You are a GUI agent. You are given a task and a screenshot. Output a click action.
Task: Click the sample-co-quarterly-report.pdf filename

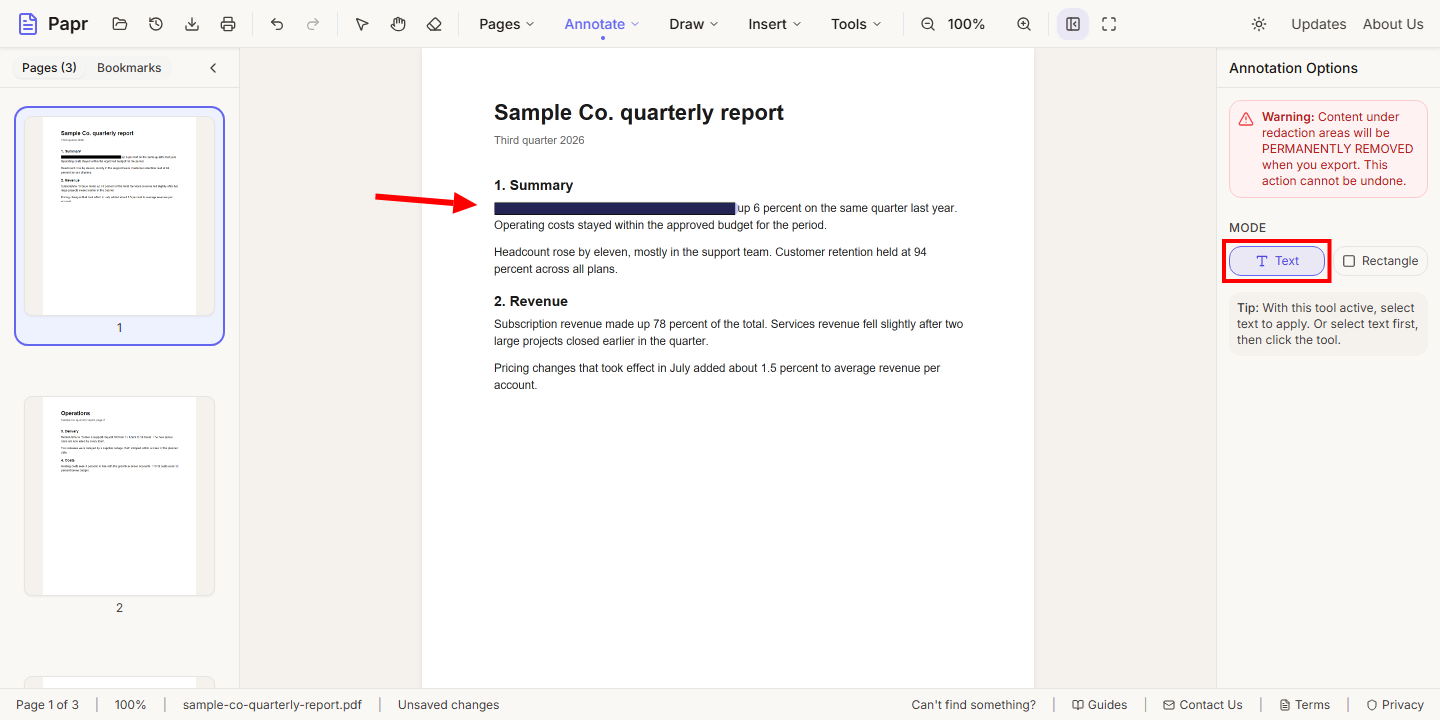pyautogui.click(x=272, y=705)
